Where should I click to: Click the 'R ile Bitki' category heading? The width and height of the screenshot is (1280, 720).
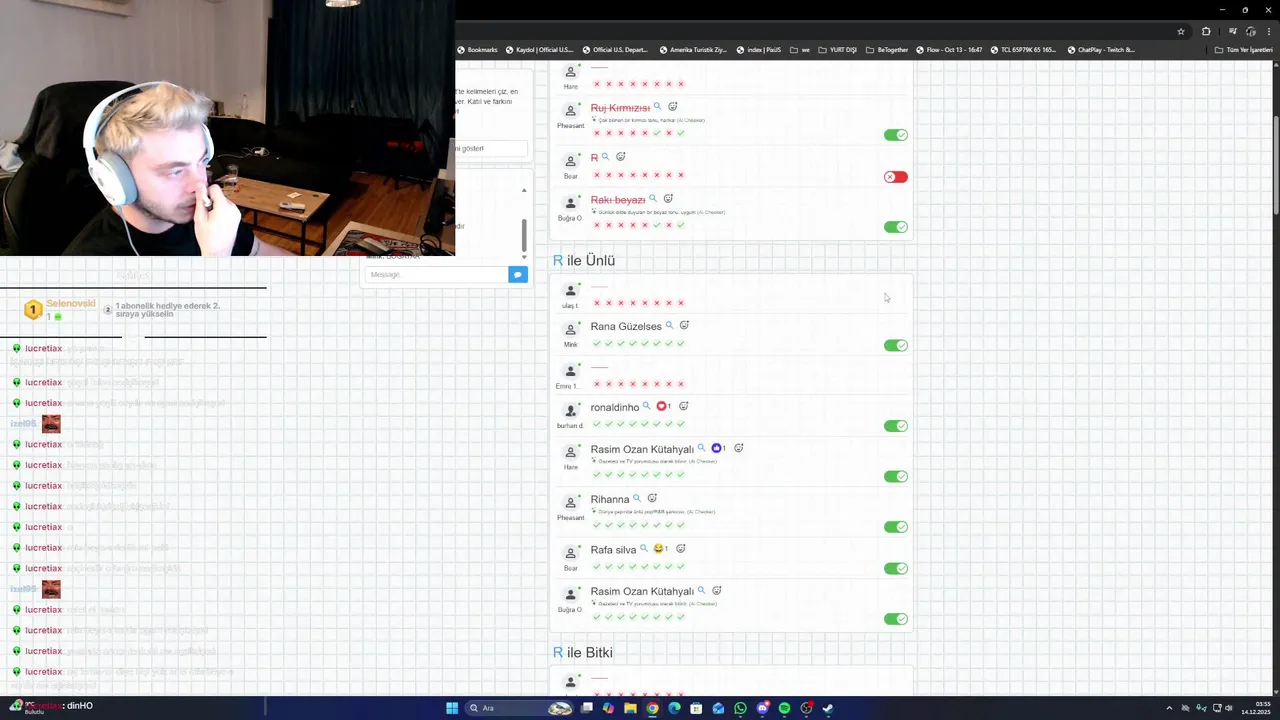[582, 652]
